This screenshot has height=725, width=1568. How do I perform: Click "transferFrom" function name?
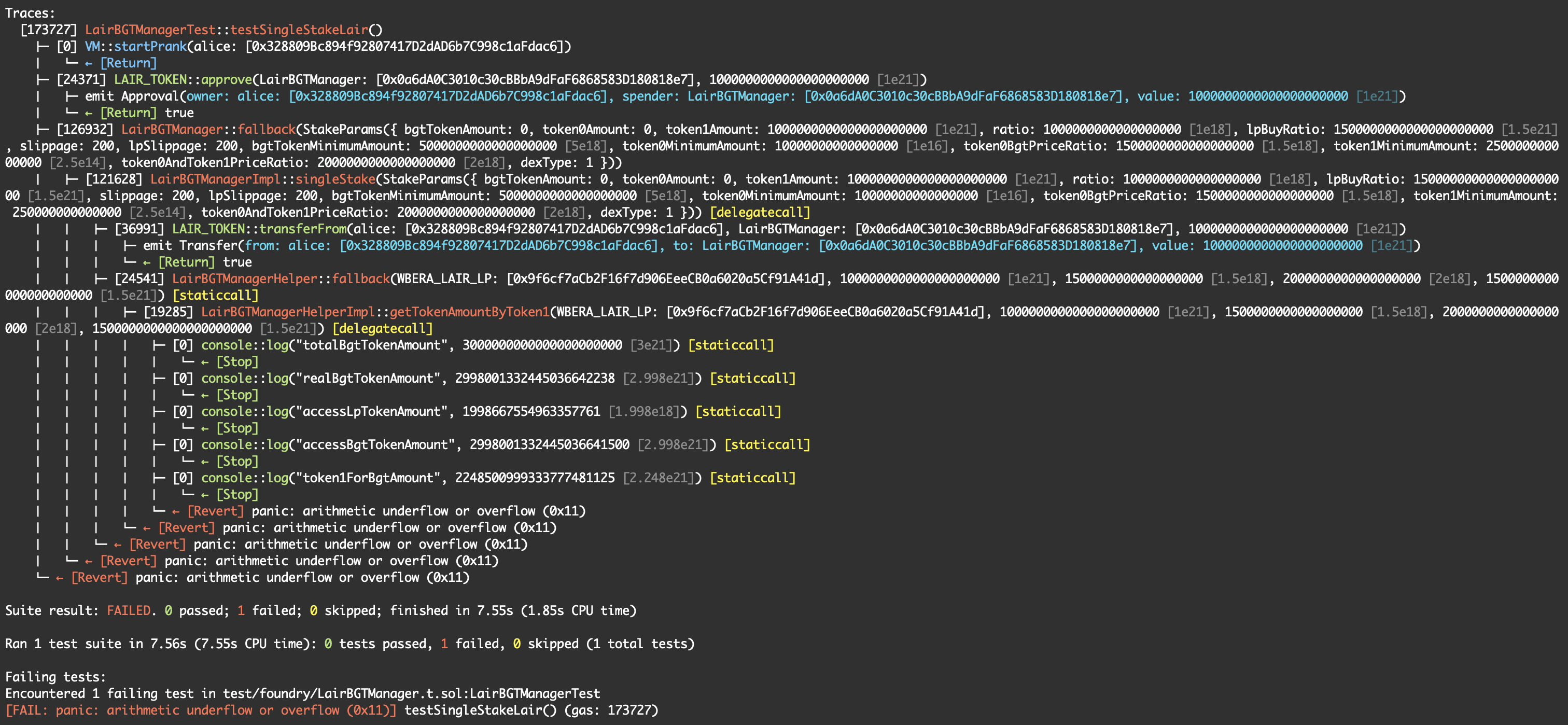coord(303,229)
